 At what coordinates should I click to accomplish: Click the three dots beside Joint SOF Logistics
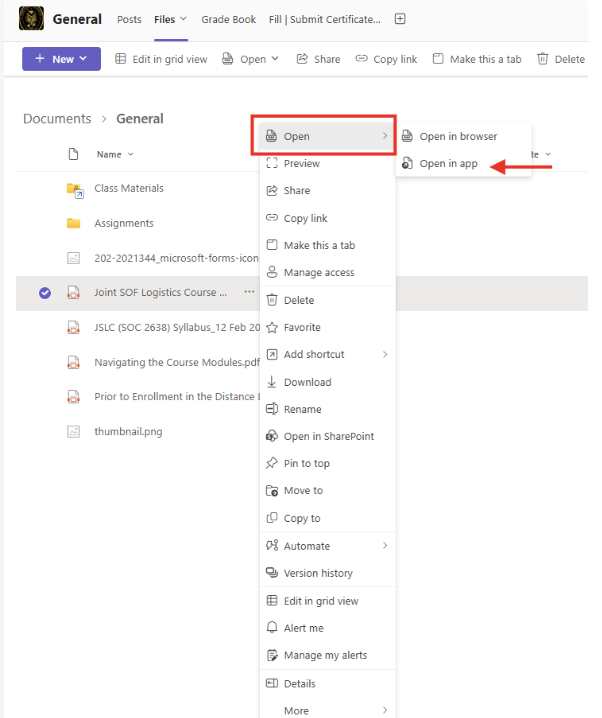coord(248,292)
